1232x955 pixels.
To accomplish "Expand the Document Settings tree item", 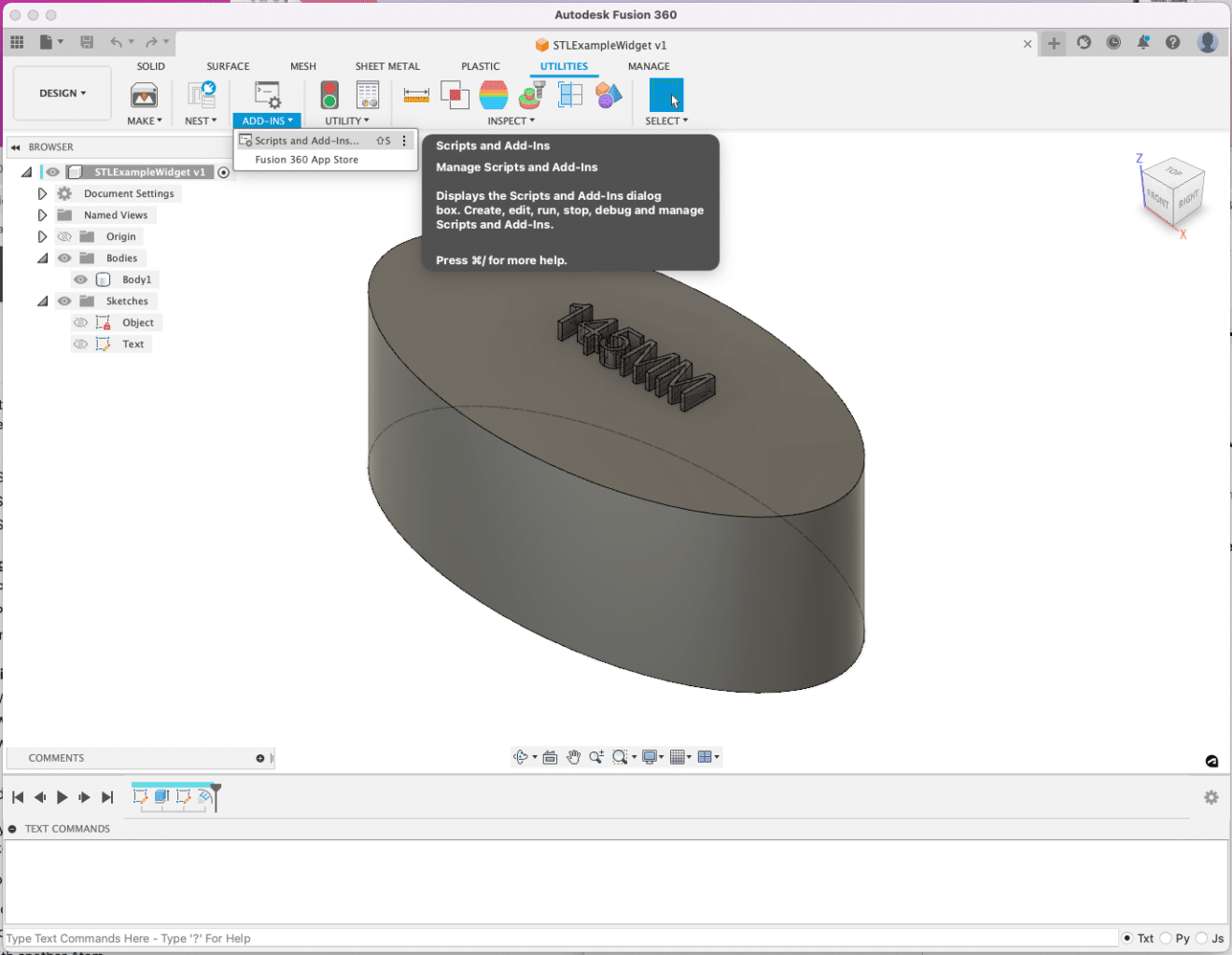I will pos(42,193).
